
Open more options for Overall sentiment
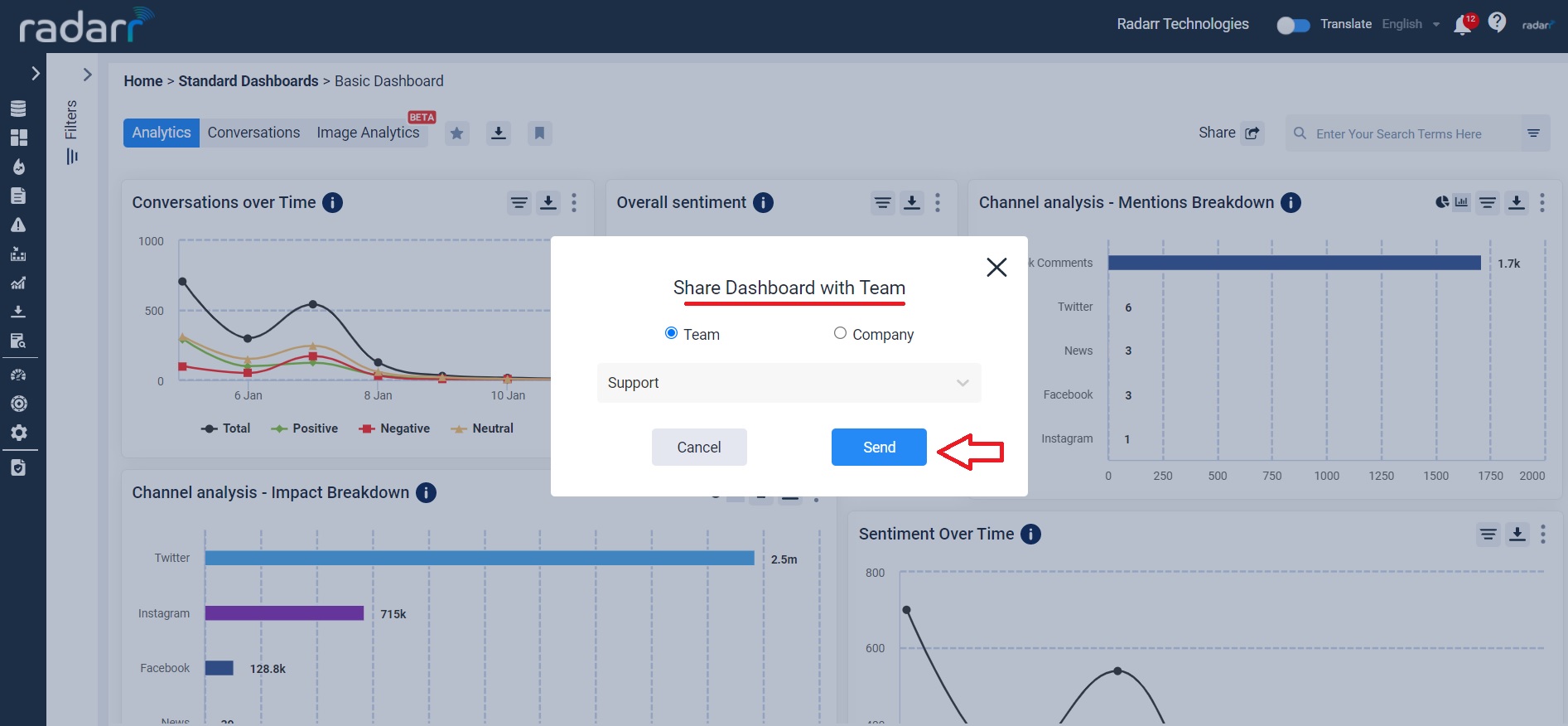click(x=938, y=202)
